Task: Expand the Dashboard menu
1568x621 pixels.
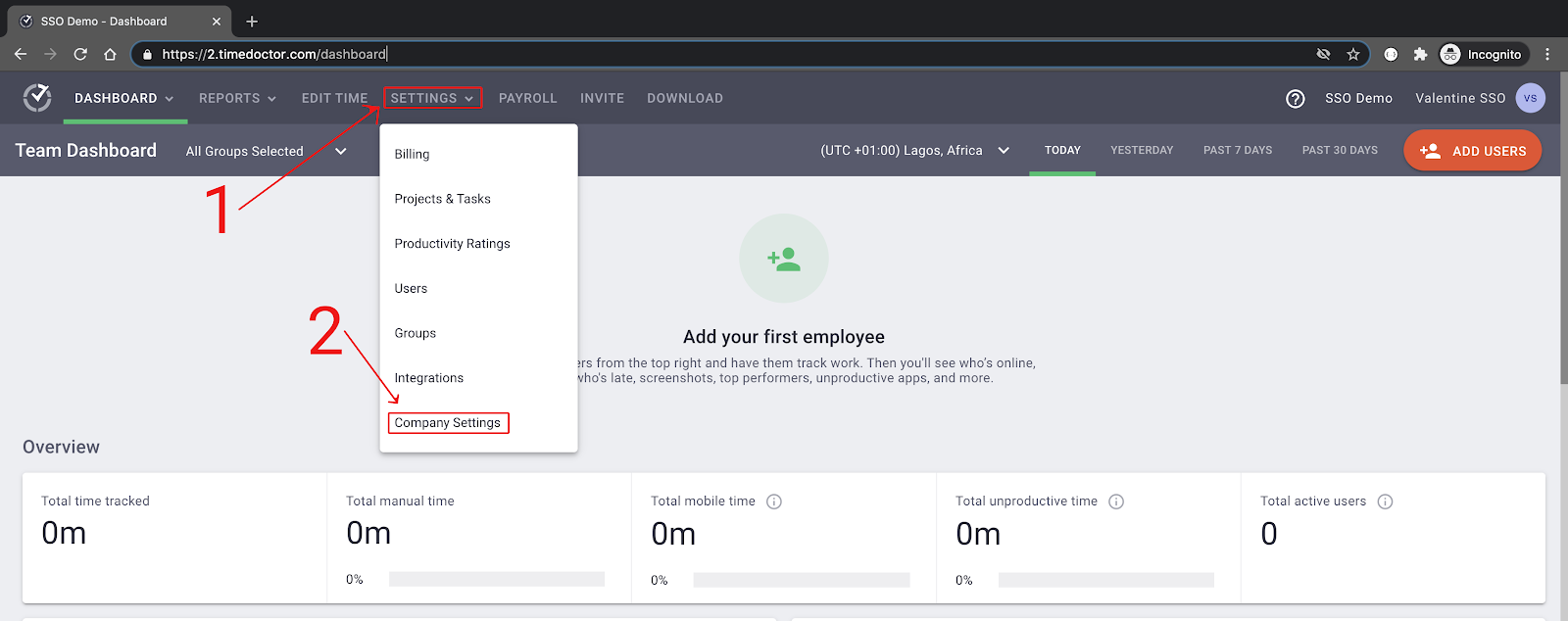Action: 124,98
